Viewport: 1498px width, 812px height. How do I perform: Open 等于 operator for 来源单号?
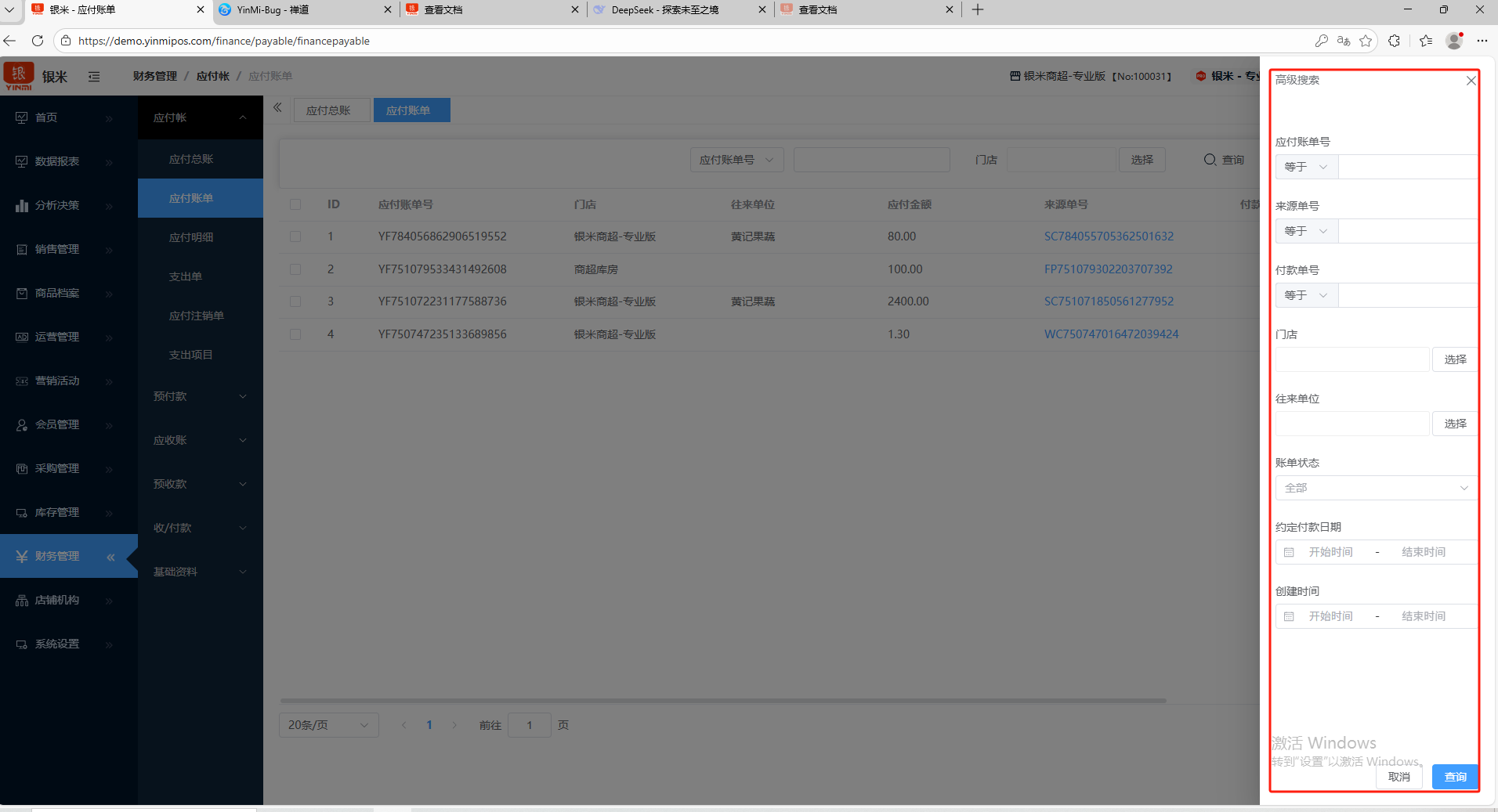tap(1306, 231)
